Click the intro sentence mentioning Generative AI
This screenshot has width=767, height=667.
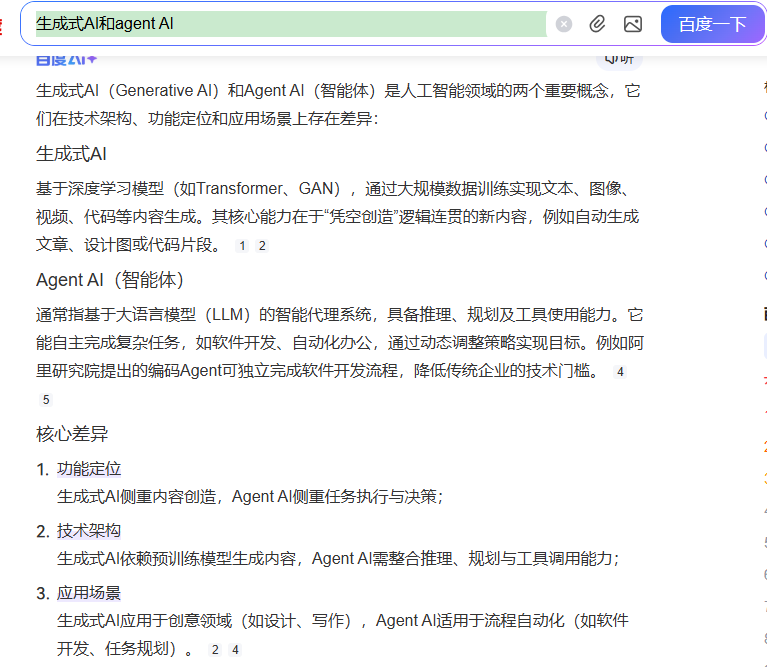coord(338,104)
